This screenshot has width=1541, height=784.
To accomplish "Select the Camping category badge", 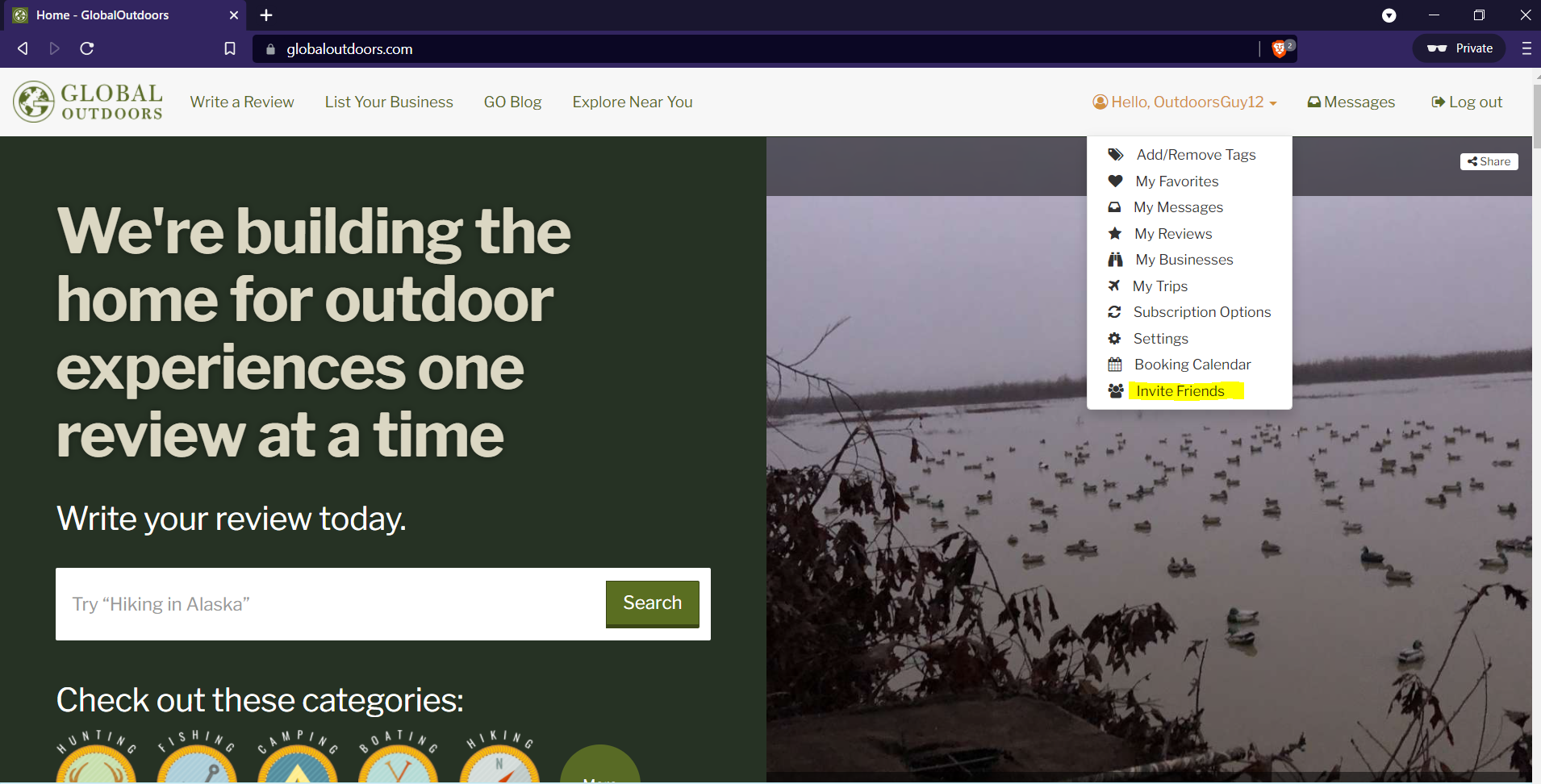I will (x=298, y=757).
